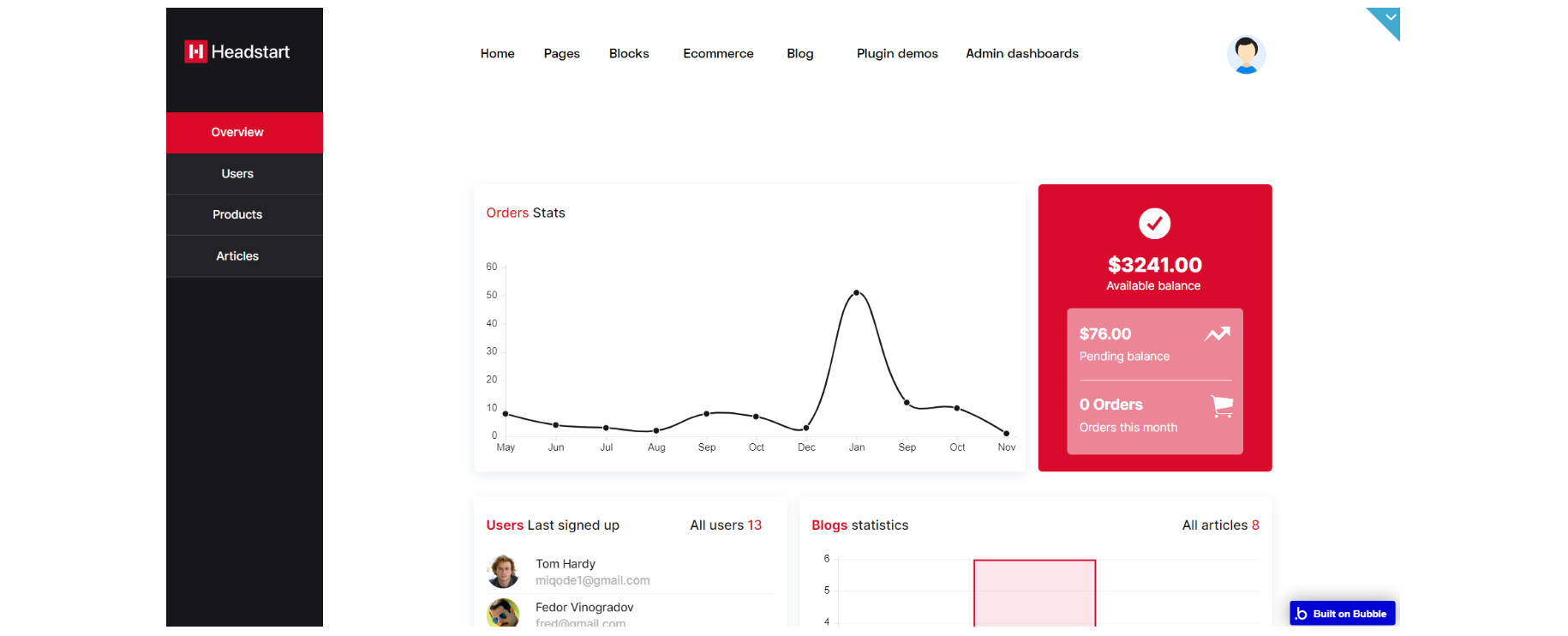Click the pending balance trend arrow icon
The height and width of the screenshot is (636, 1568).
coord(1218,334)
